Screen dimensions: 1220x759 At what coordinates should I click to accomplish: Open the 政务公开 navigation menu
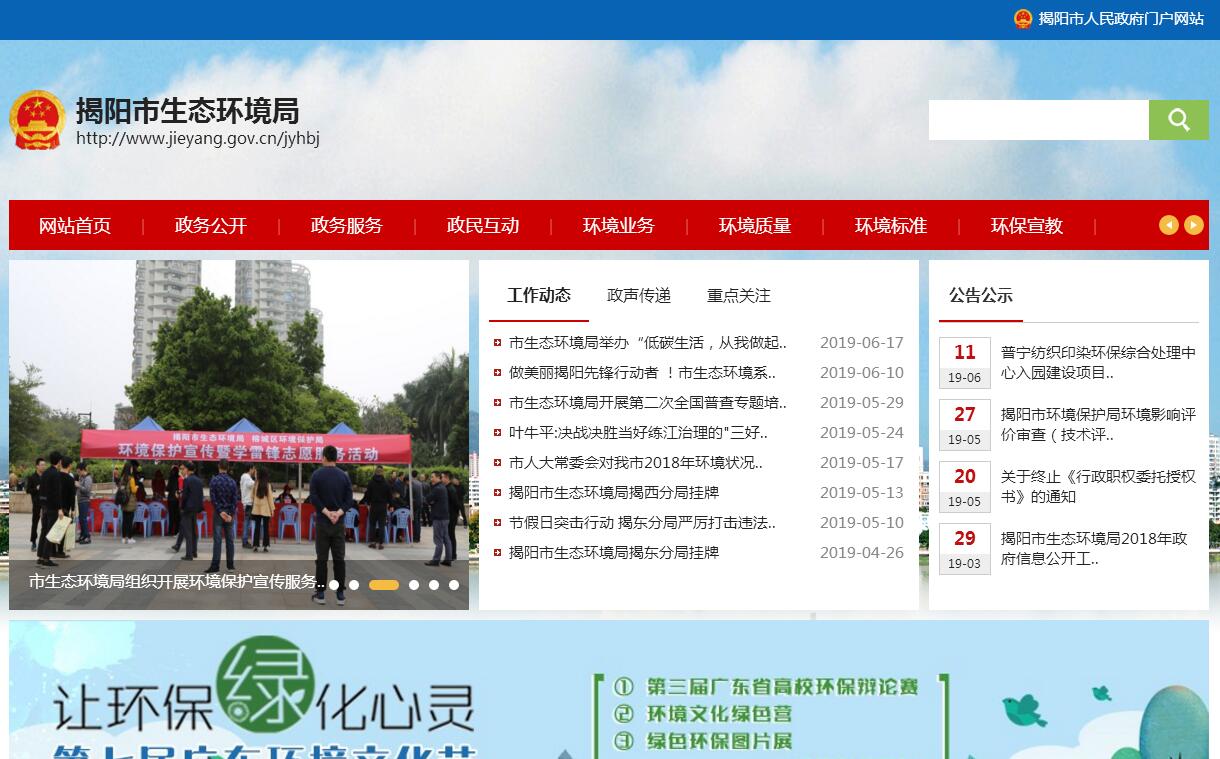tap(210, 226)
